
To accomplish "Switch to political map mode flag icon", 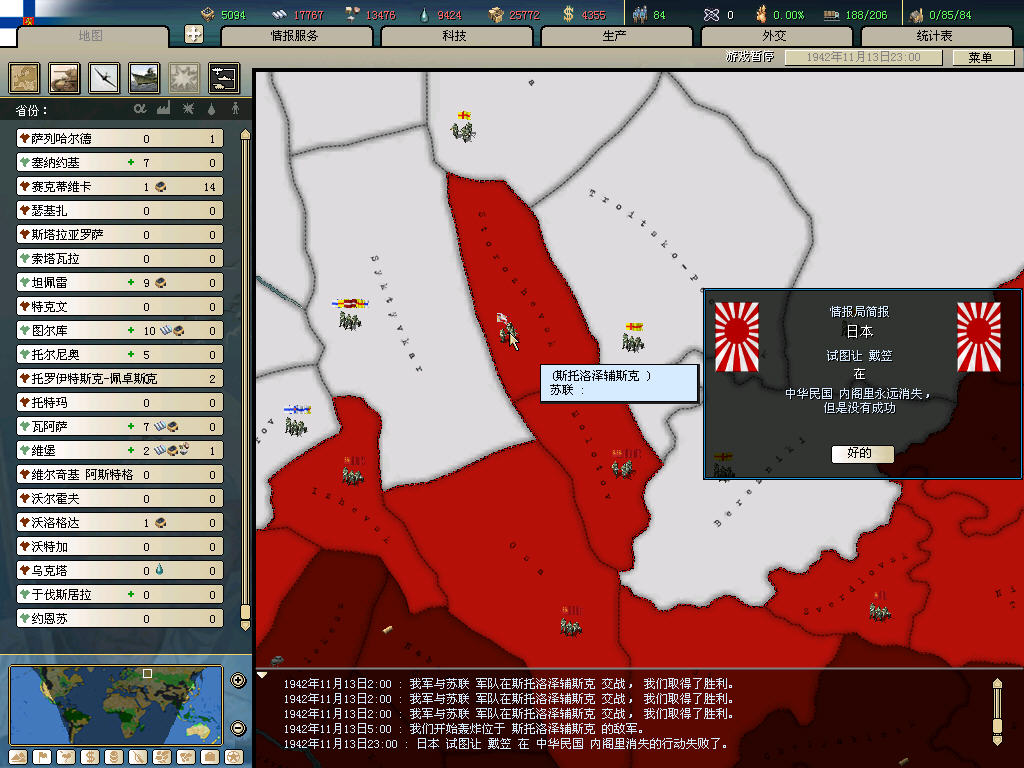I will 42,758.
